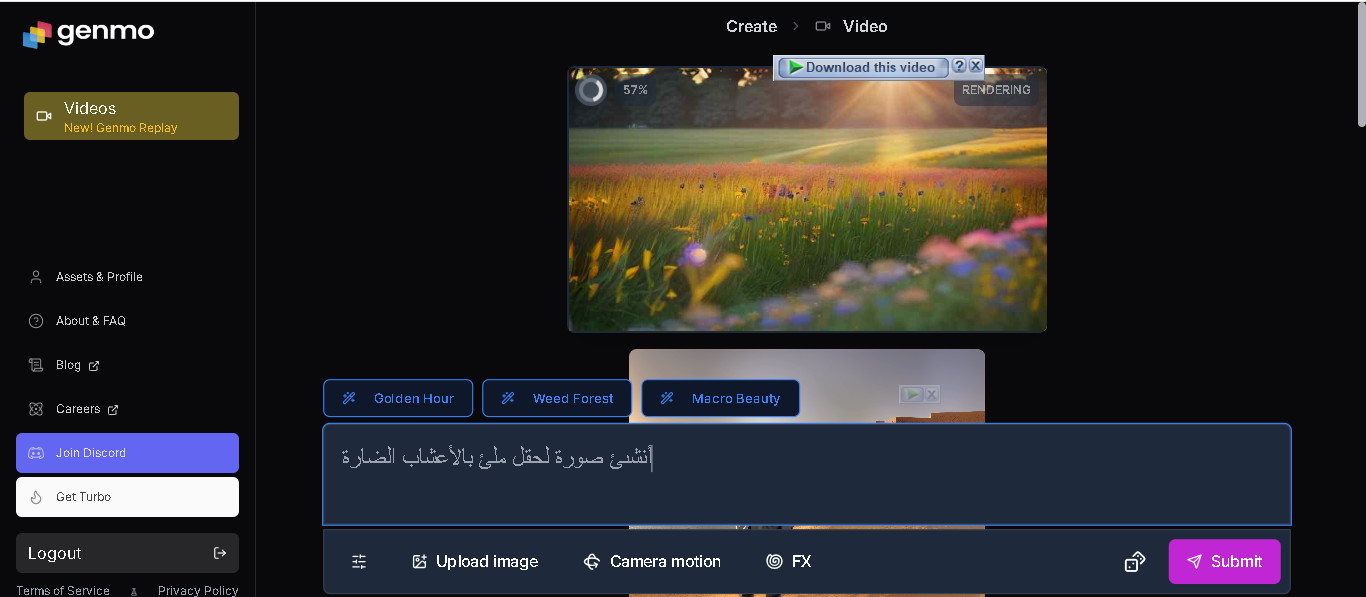Click the flame icon in Get Turbo
Image resolution: width=1366 pixels, height=597 pixels.
36,497
